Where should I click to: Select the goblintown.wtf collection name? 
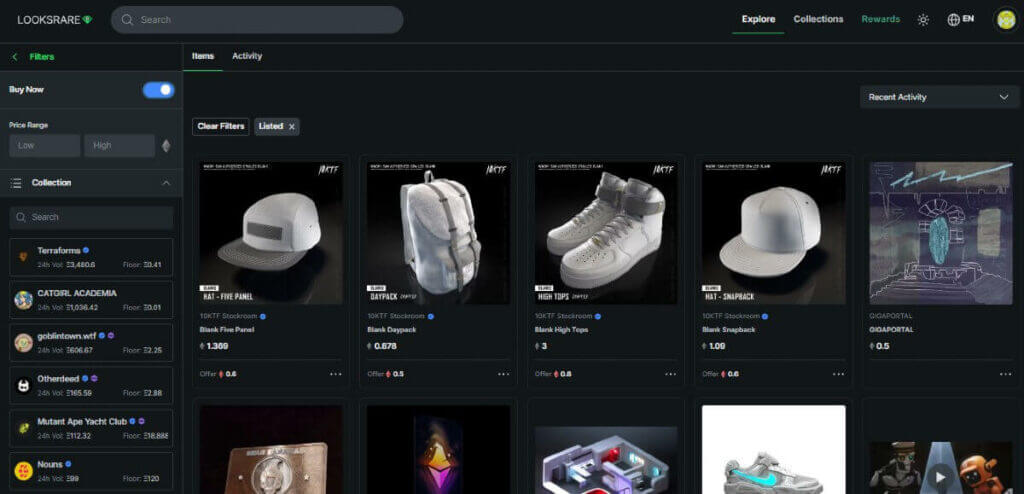click(x=67, y=336)
